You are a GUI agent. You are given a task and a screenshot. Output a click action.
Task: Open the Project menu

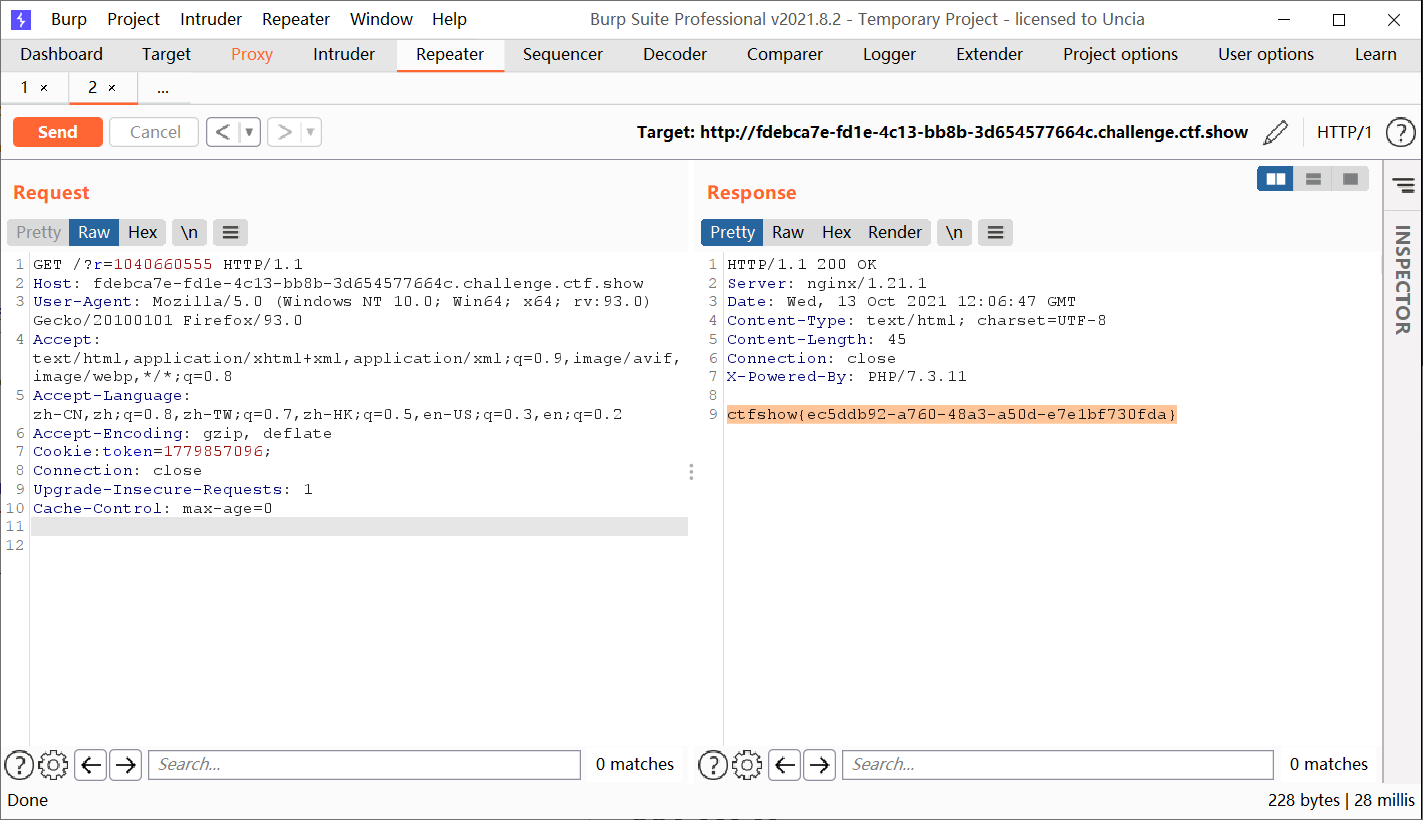coord(134,19)
